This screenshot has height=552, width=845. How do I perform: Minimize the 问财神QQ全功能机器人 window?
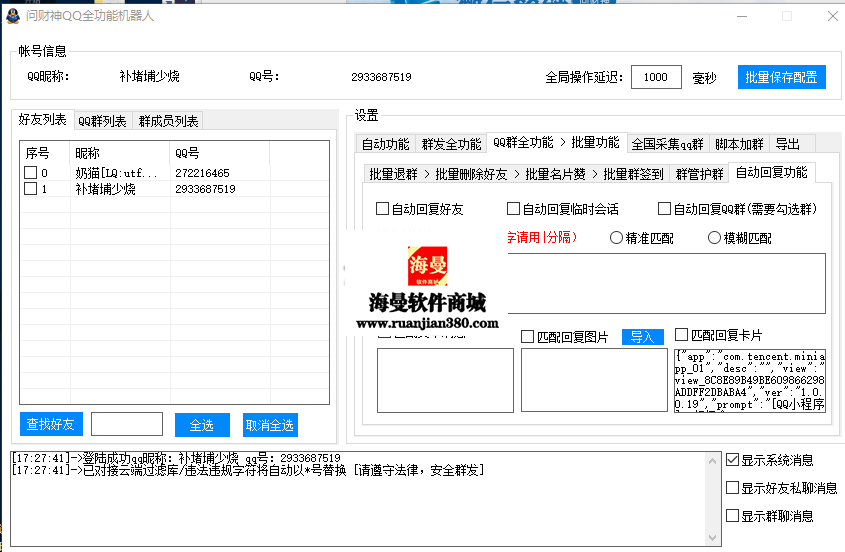pyautogui.click(x=742, y=16)
